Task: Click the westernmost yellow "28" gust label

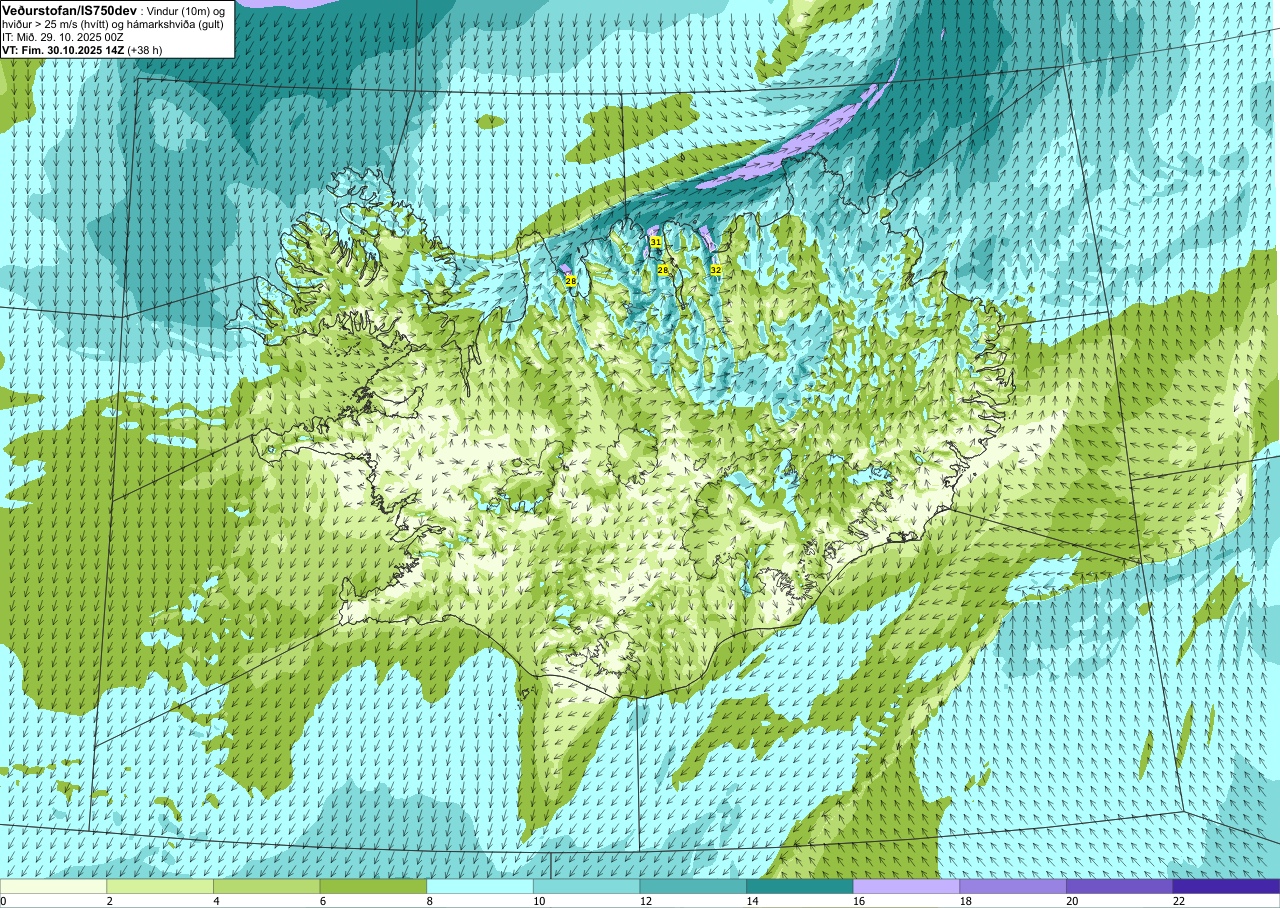Action: click(x=570, y=281)
